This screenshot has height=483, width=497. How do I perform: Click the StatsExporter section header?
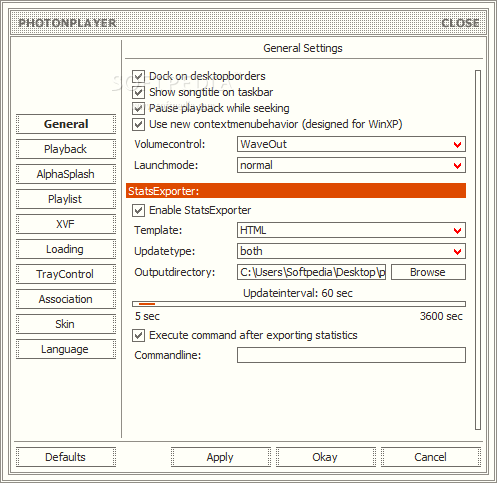pos(296,191)
